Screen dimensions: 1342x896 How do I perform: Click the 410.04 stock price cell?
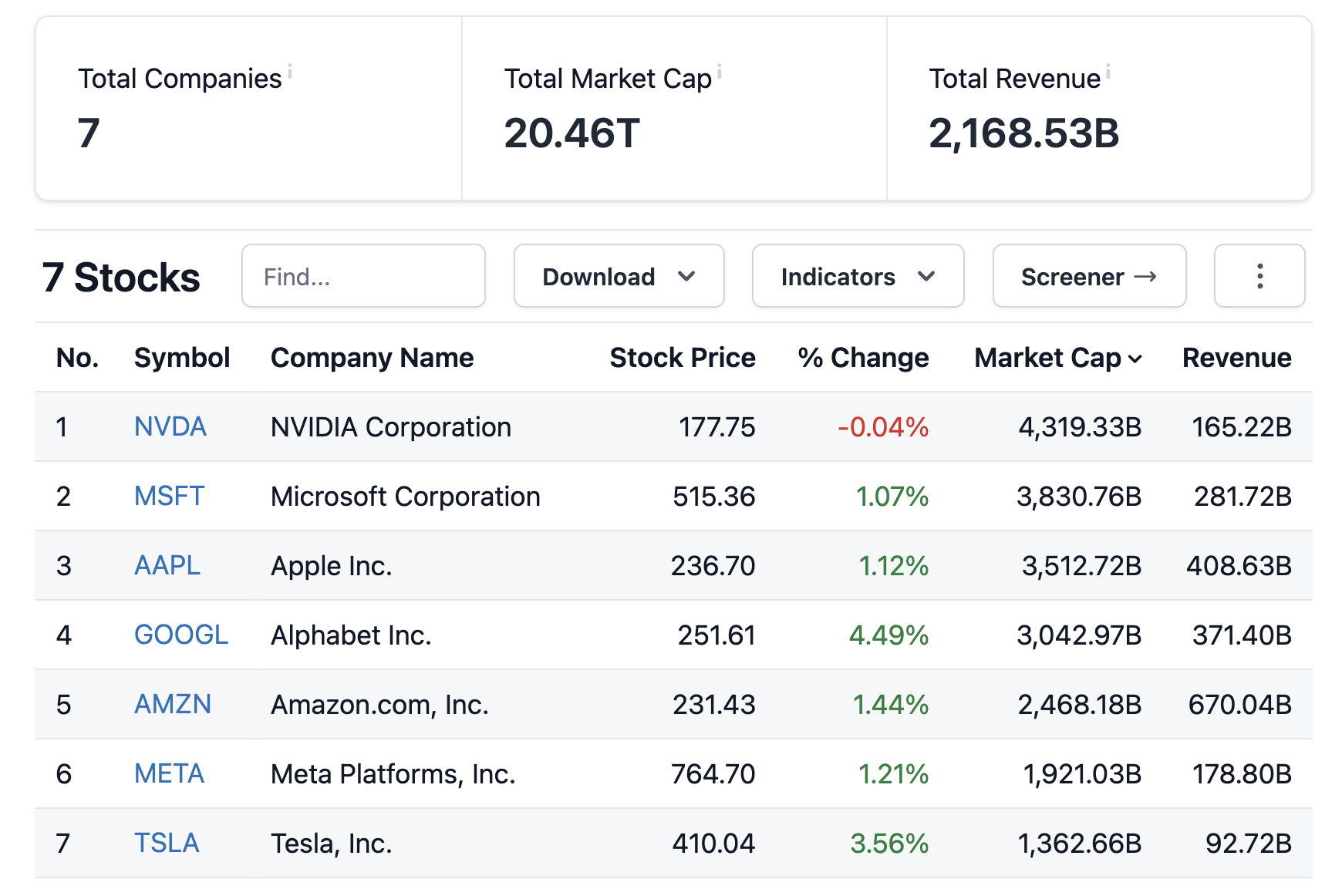tap(713, 843)
